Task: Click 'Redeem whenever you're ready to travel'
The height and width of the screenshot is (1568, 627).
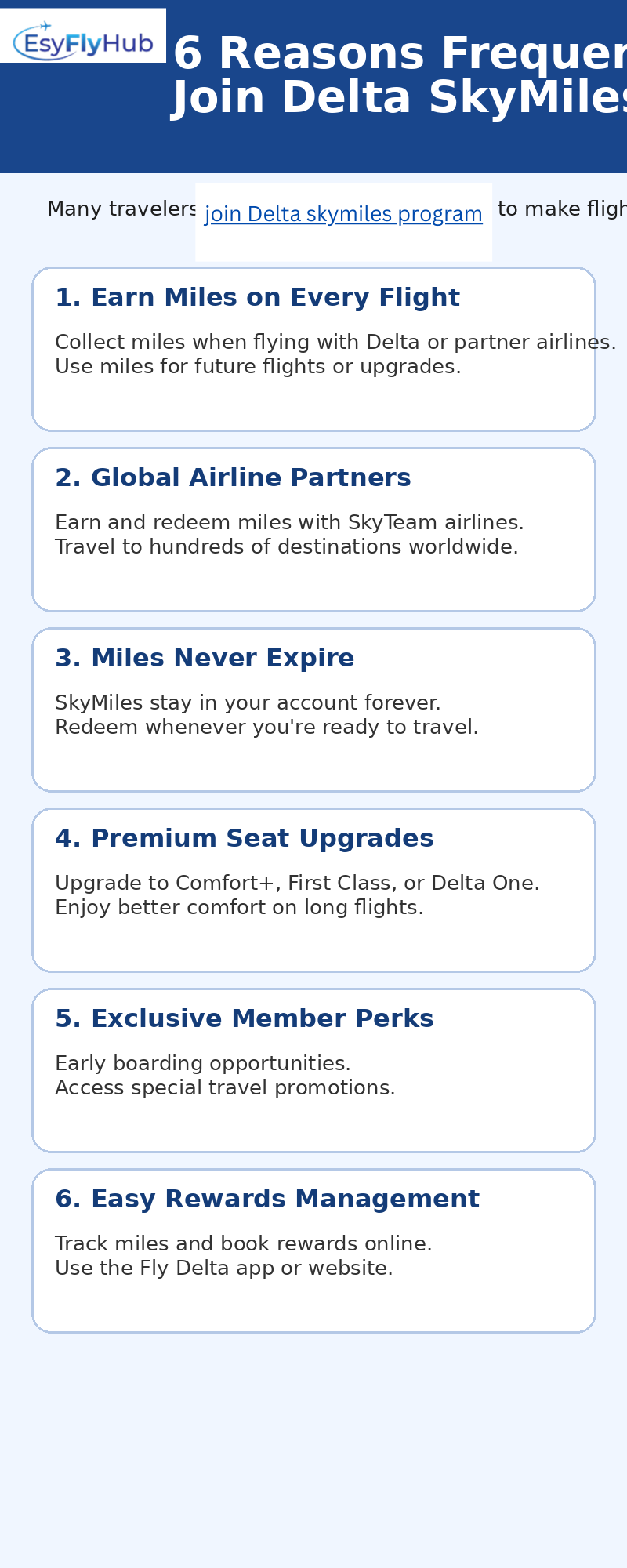Action: pyautogui.click(x=266, y=728)
